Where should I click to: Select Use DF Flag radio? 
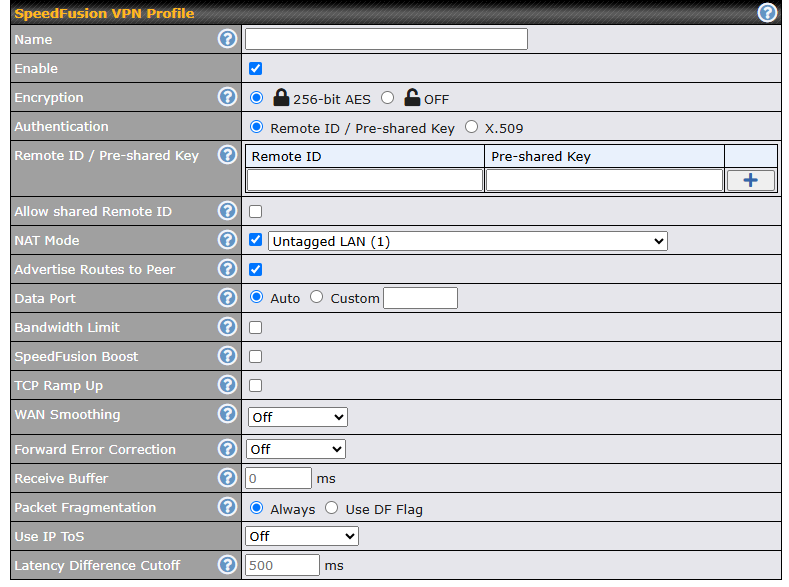332,508
